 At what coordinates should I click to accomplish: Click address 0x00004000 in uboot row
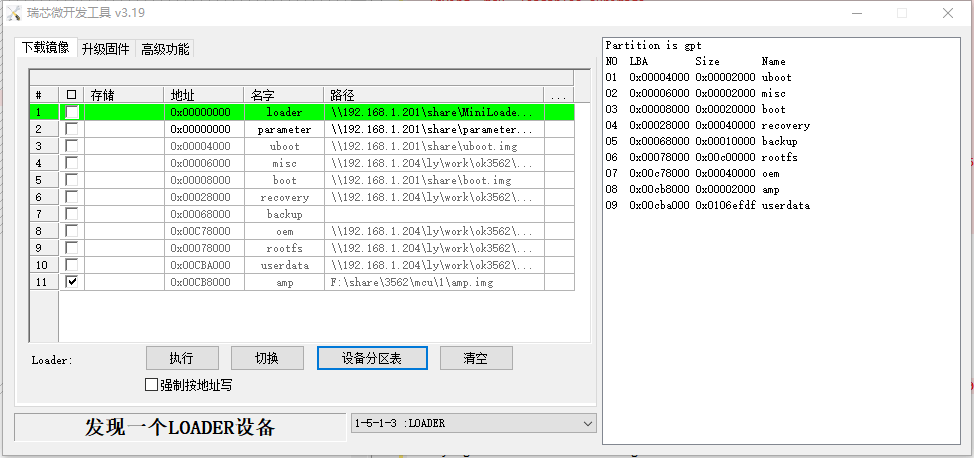pos(204,146)
